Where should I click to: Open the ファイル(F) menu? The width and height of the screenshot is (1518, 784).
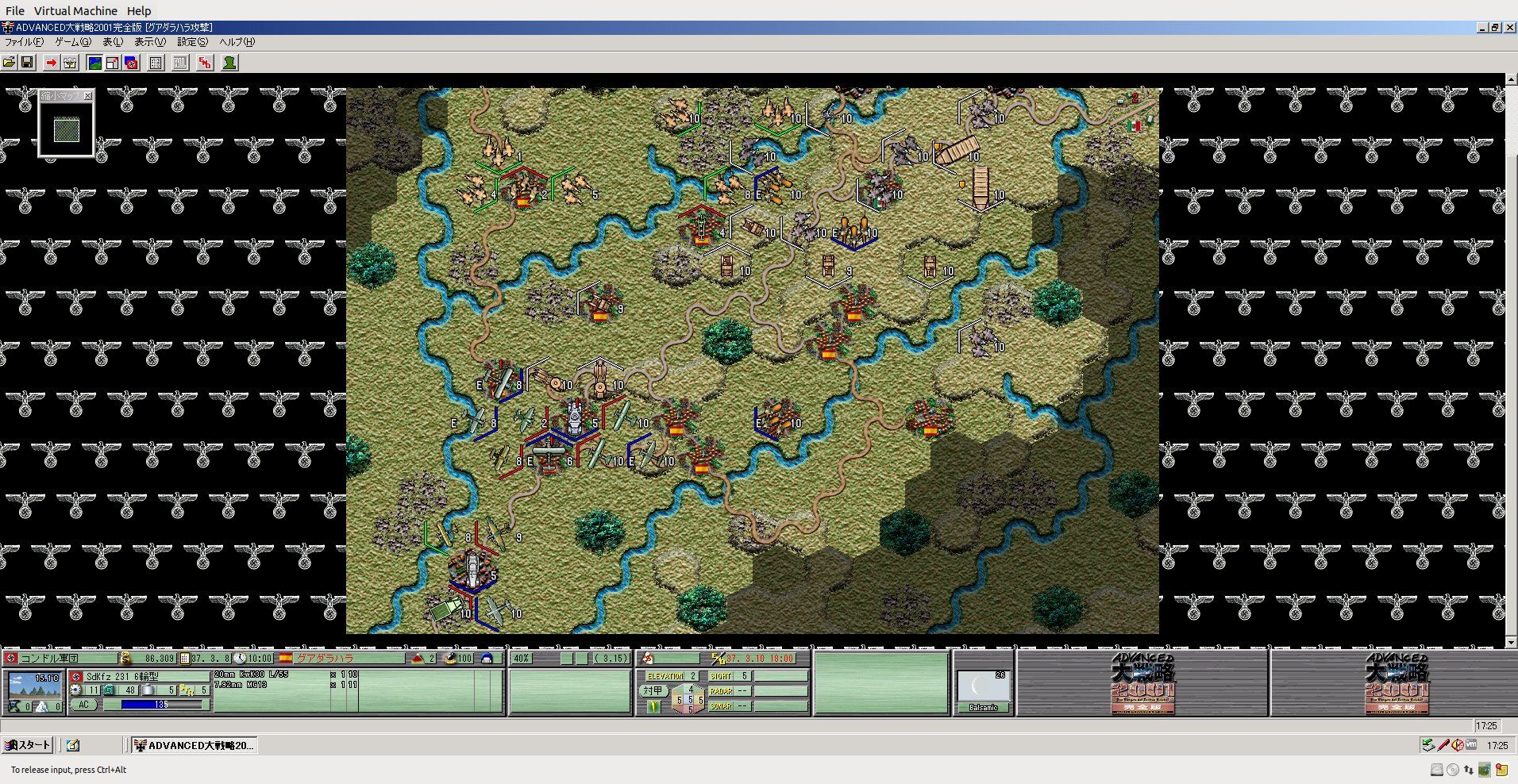click(x=25, y=42)
